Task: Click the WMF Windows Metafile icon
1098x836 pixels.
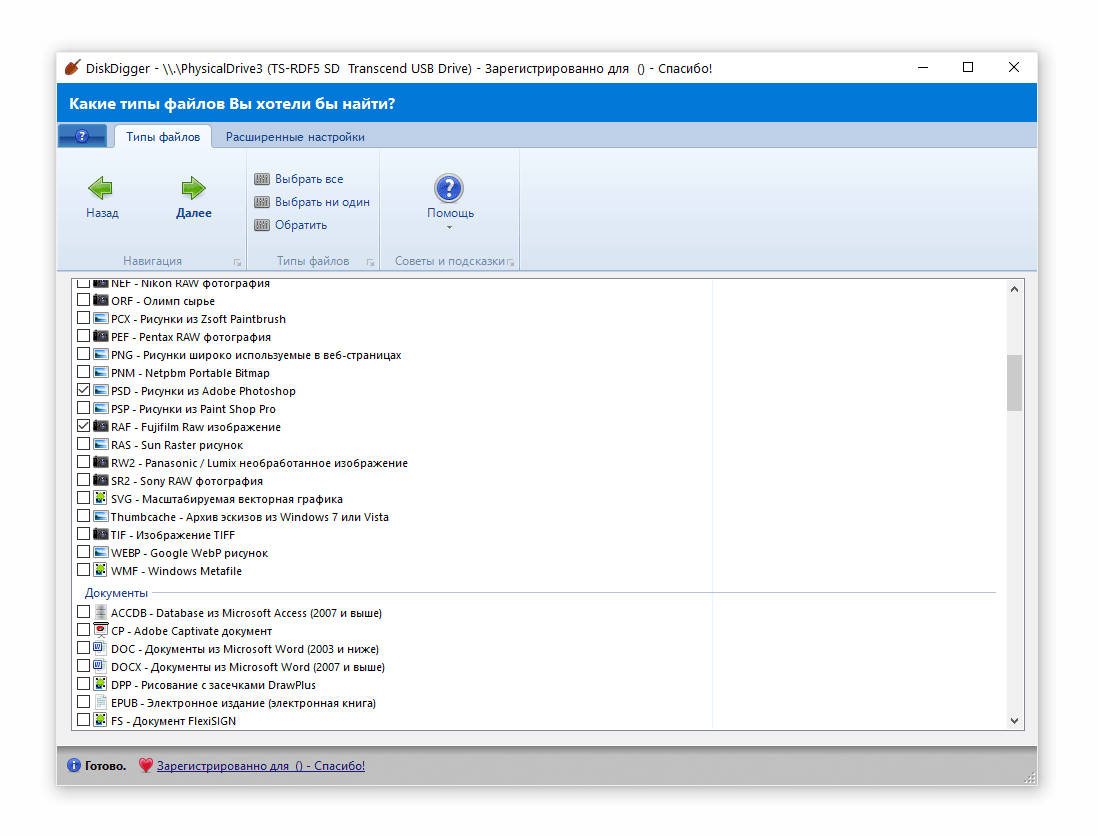Action: [101, 571]
